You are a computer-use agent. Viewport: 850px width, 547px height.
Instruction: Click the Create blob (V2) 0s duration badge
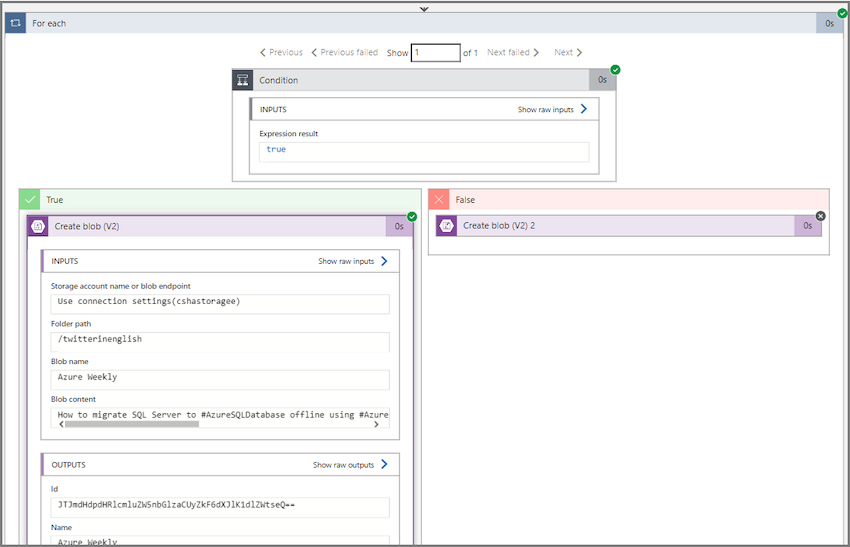tap(399, 226)
